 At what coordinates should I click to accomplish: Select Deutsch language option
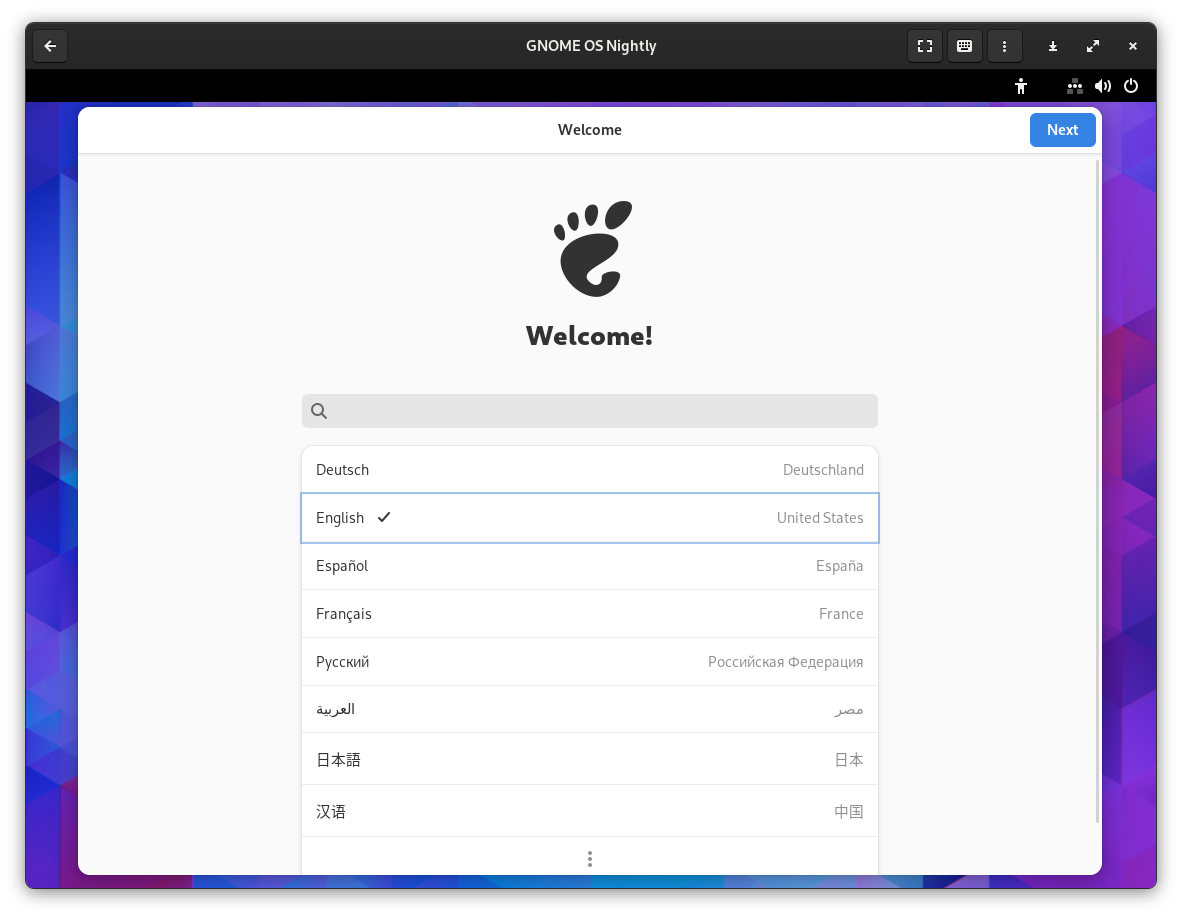(x=590, y=470)
